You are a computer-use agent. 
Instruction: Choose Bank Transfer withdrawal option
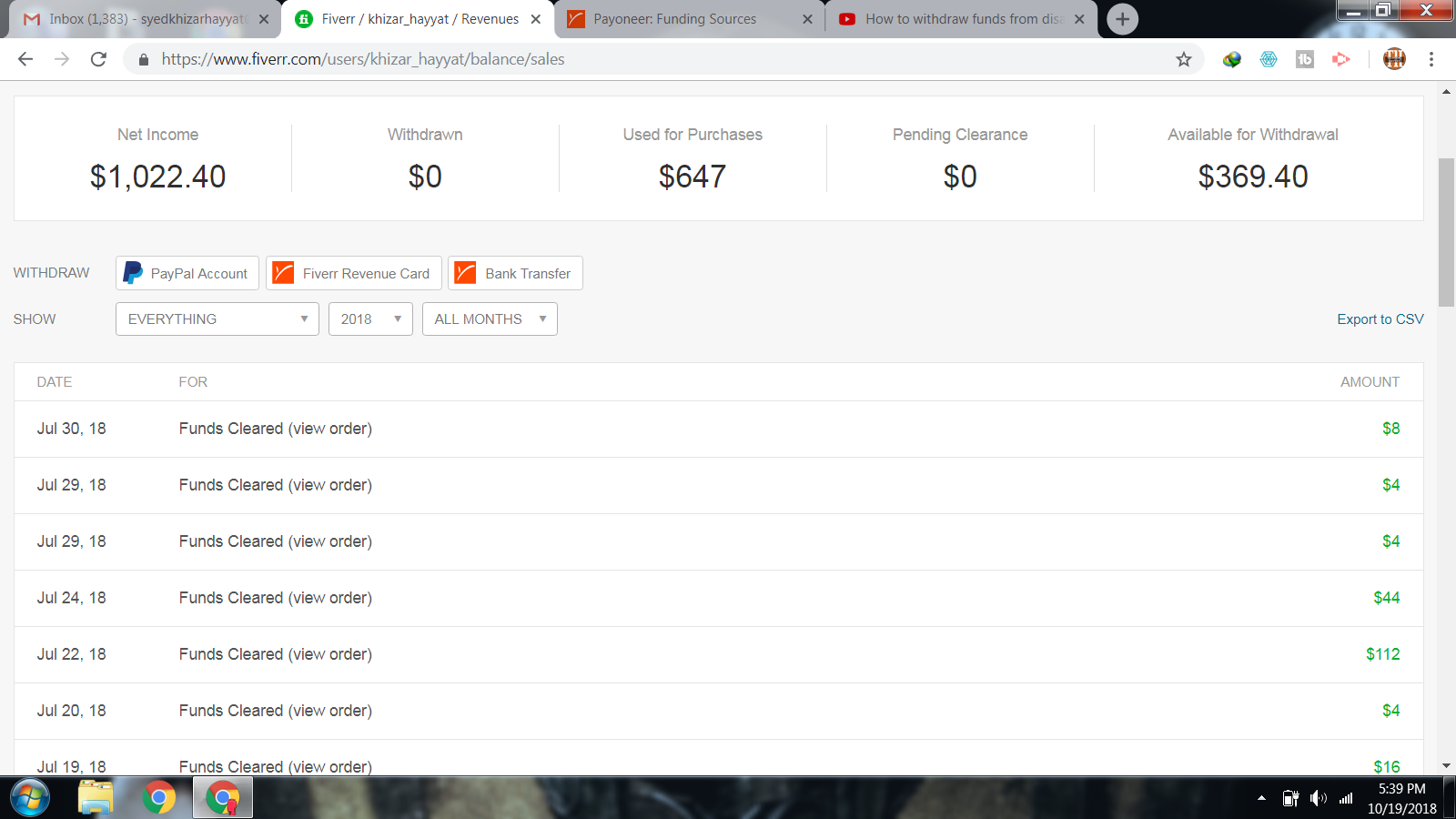pos(515,273)
